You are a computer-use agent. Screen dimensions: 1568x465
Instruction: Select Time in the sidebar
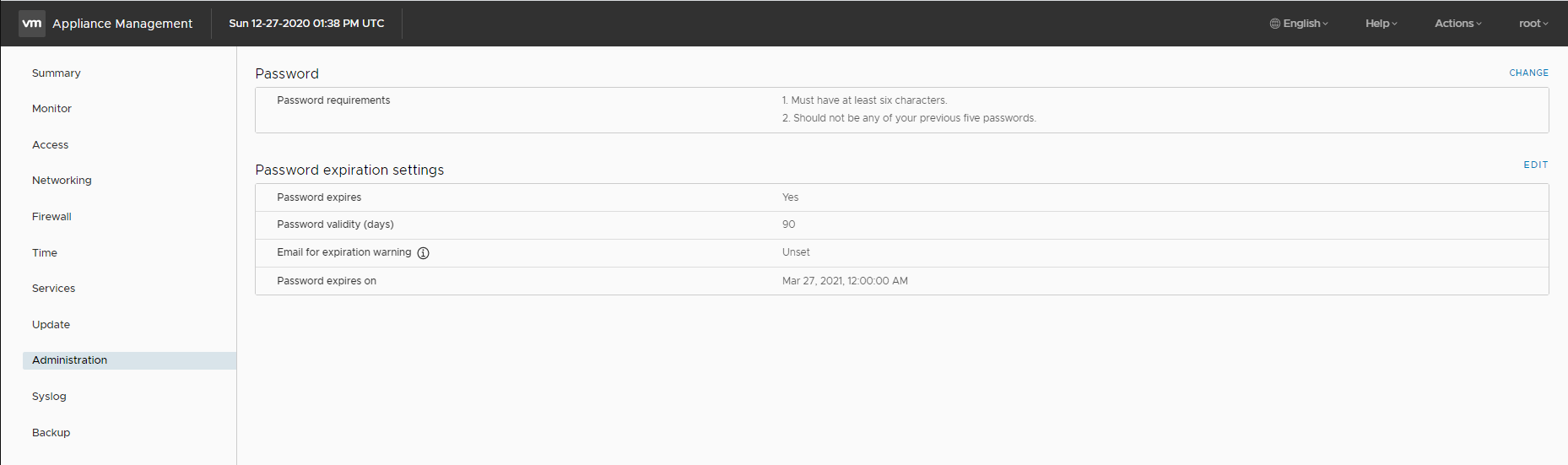coord(45,253)
